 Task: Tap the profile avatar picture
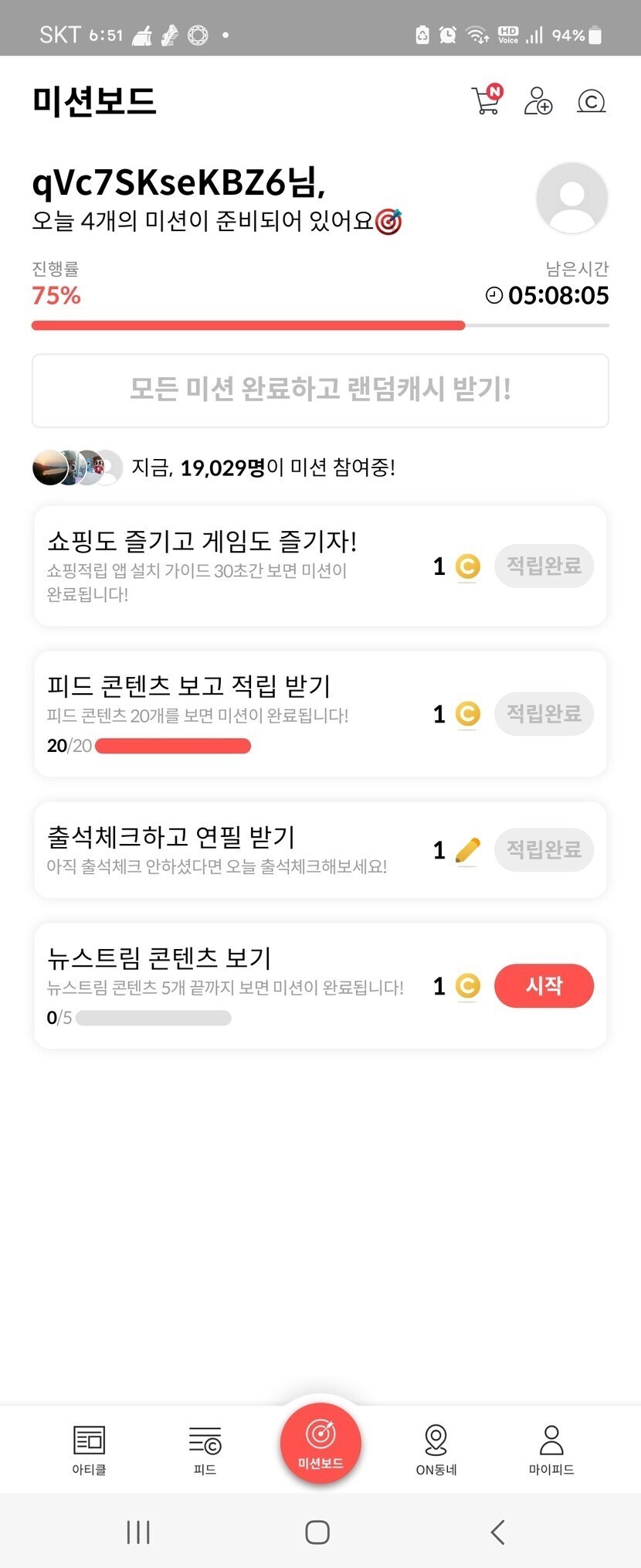point(571,198)
